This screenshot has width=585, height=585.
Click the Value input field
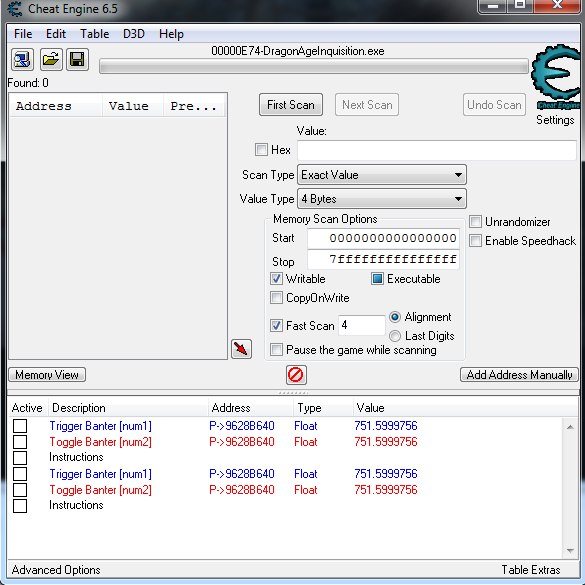(x=437, y=150)
